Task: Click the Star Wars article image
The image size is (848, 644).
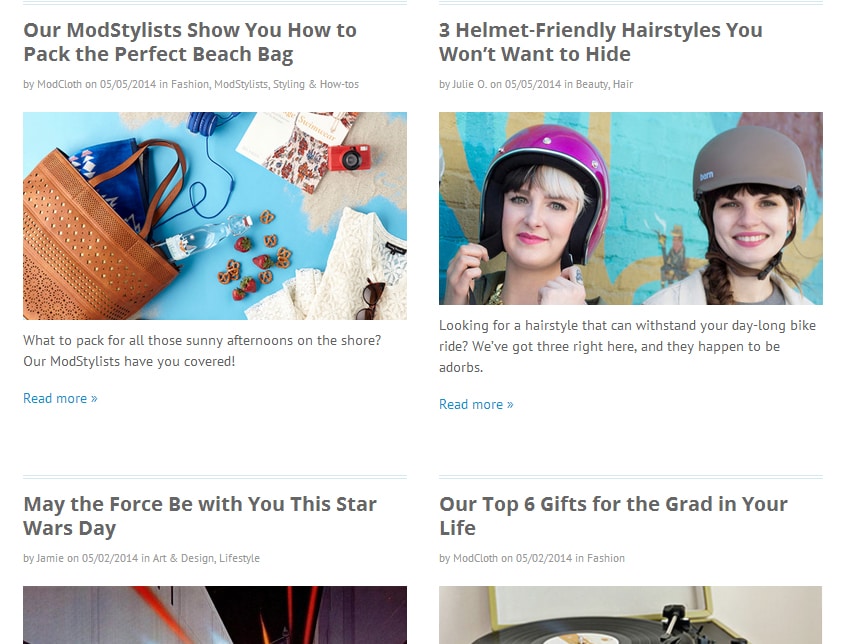Action: pyautogui.click(x=215, y=615)
